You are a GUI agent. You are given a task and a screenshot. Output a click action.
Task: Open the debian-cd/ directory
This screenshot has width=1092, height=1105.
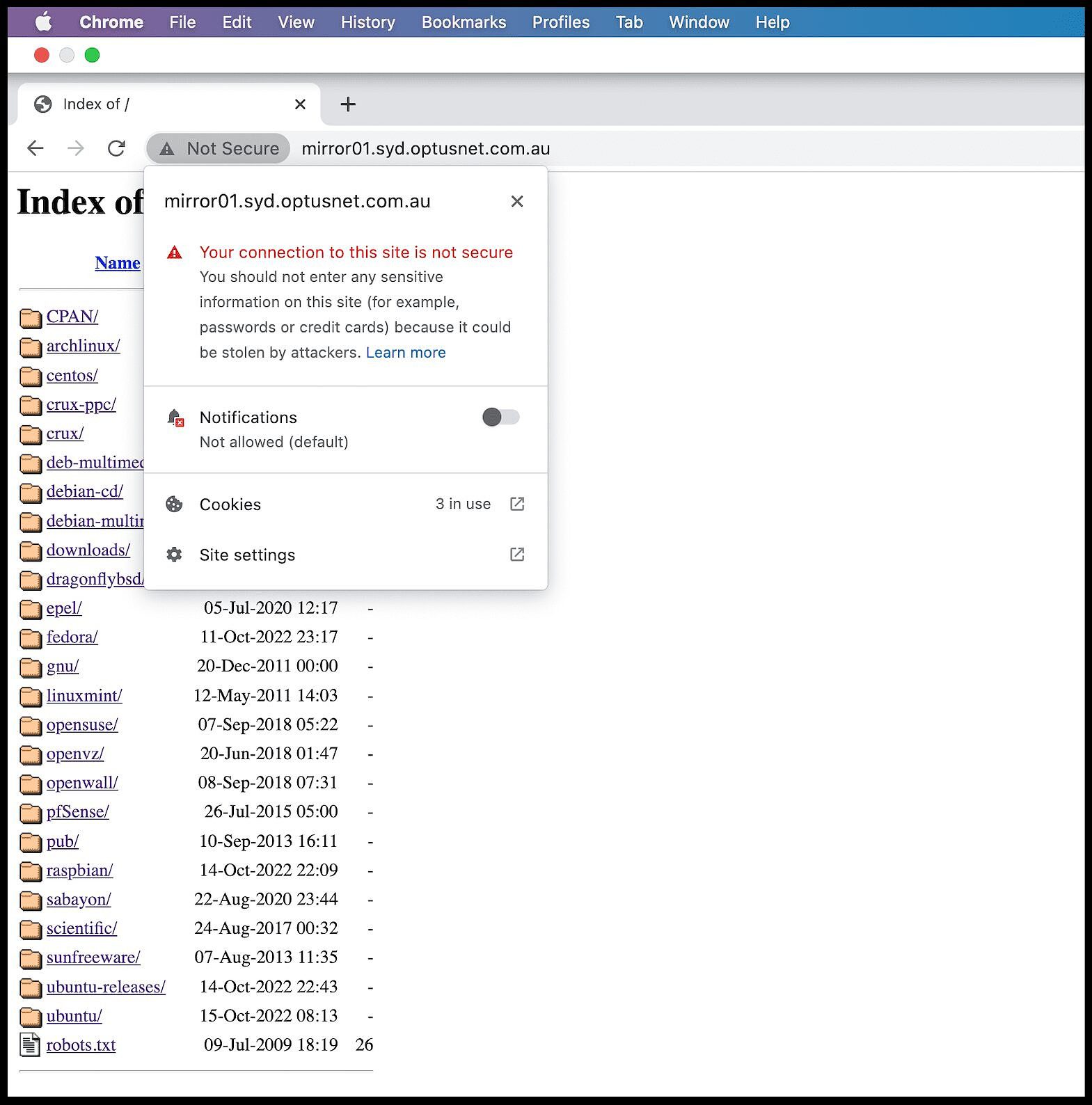coord(85,491)
